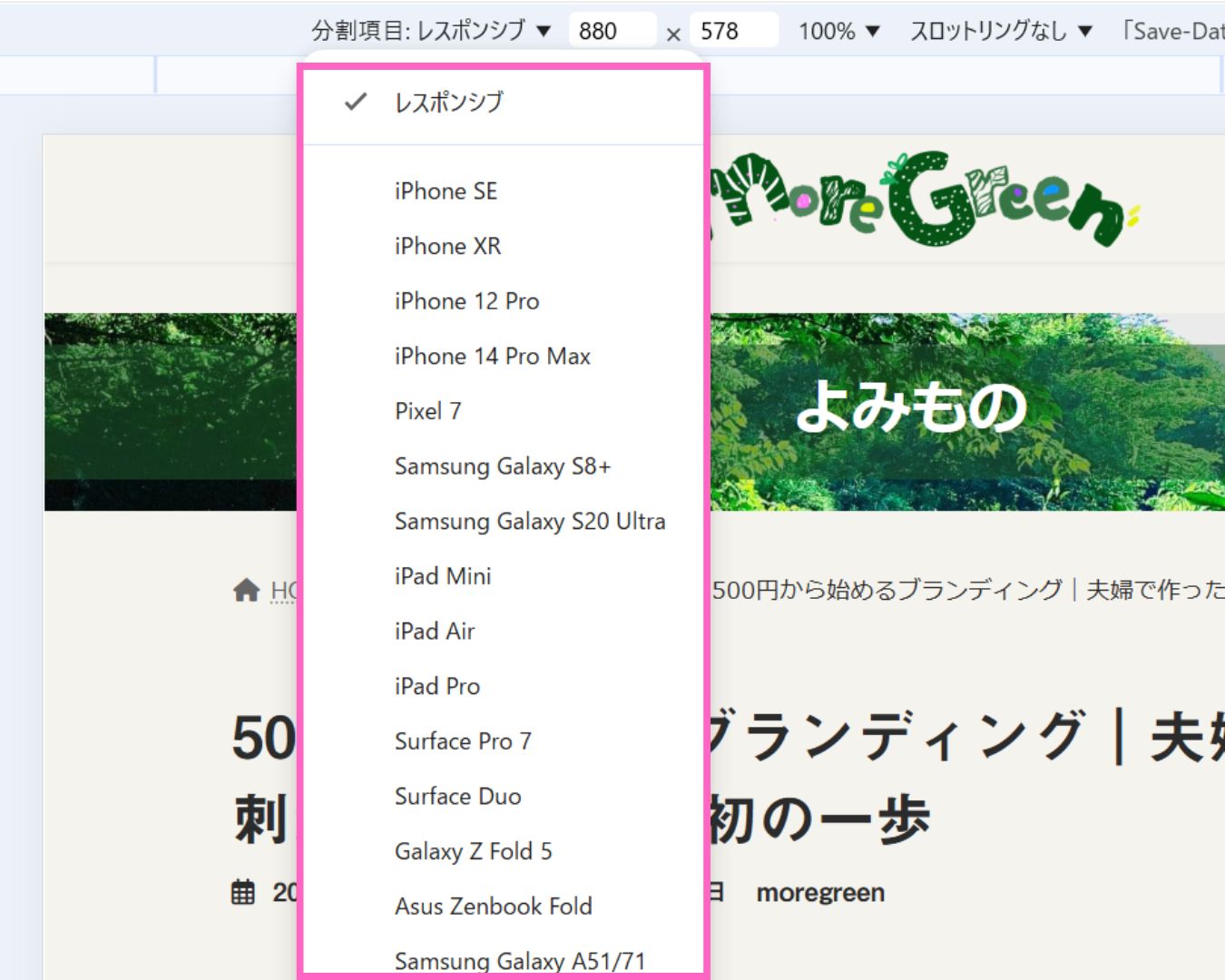Click the More Green site logo
Viewport: 1225px width, 980px height.
pos(921,201)
